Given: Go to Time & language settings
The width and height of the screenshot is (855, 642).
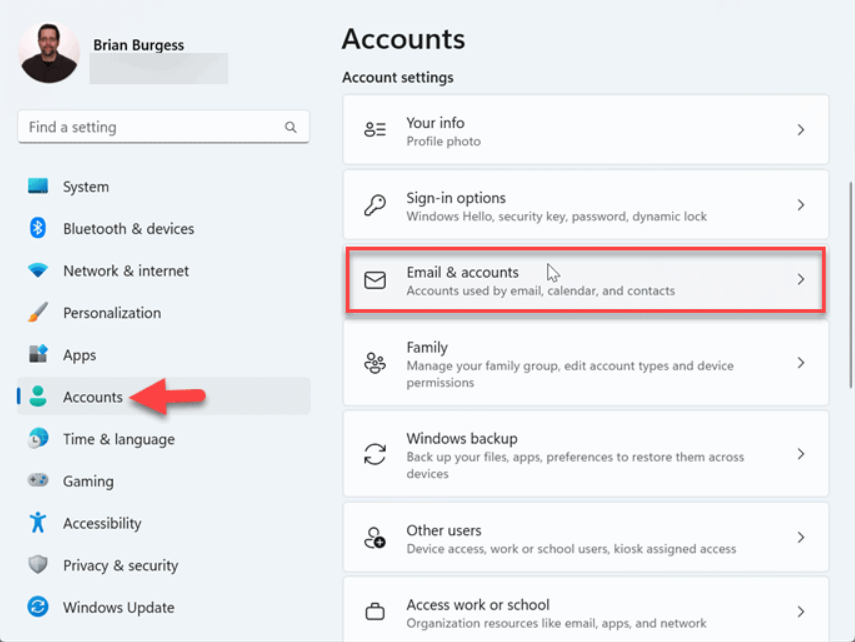Looking at the screenshot, I should (x=118, y=439).
